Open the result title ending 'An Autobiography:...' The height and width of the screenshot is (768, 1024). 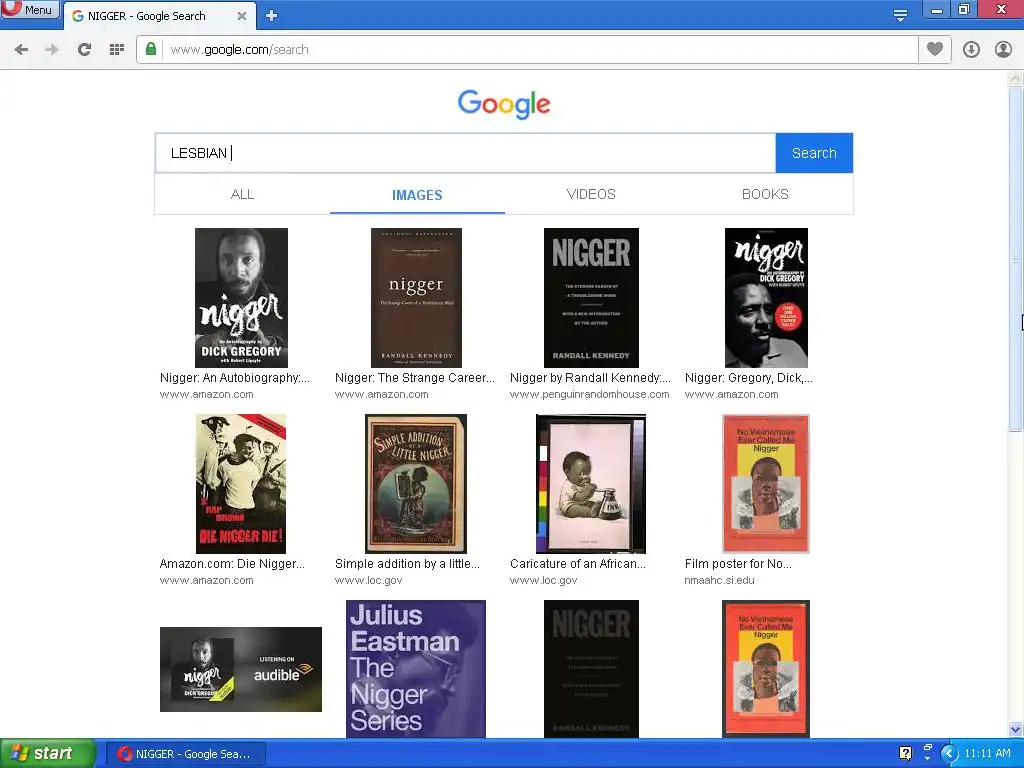(x=235, y=377)
